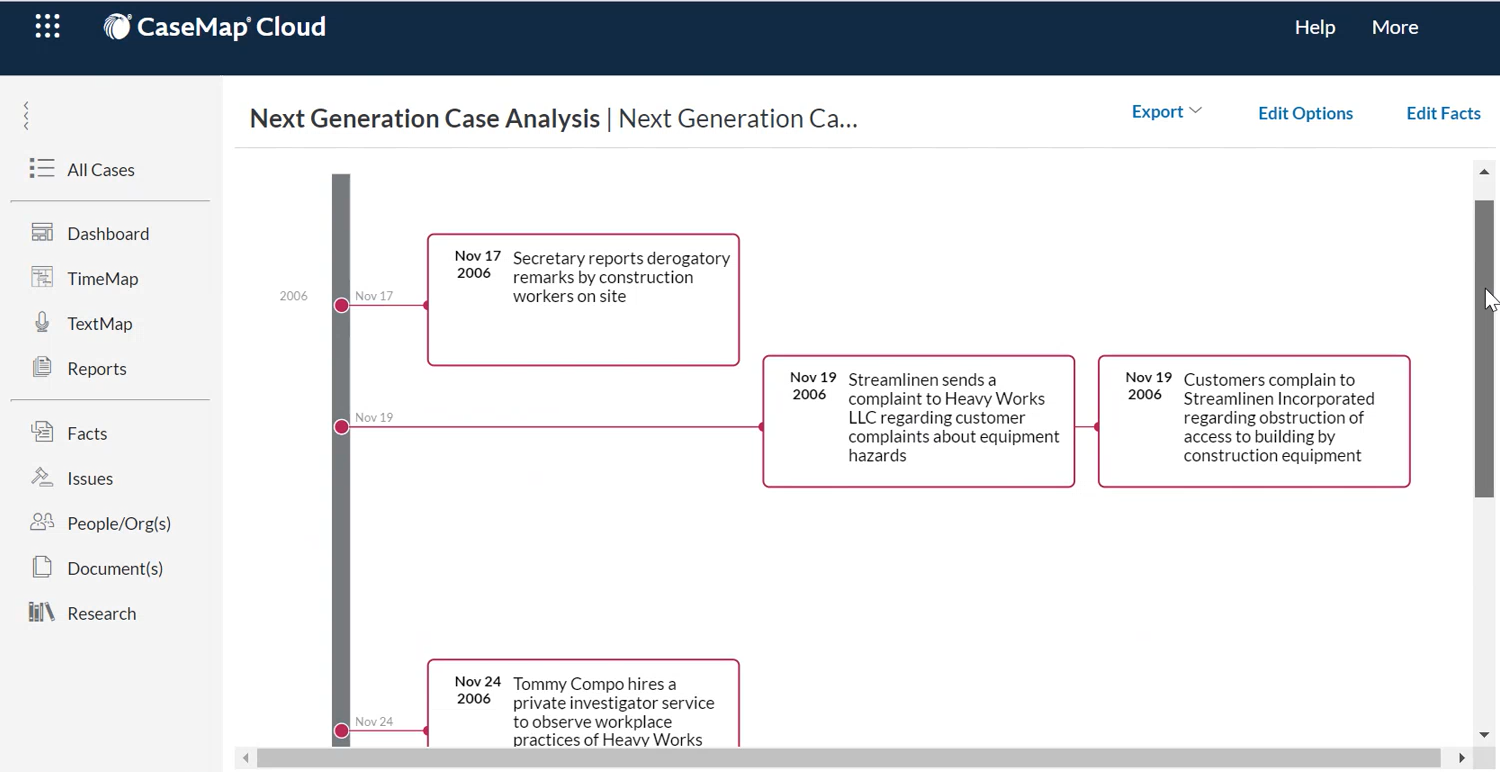This screenshot has width=1500, height=772.
Task: Click the Issues gavel icon
Action: 42,478
